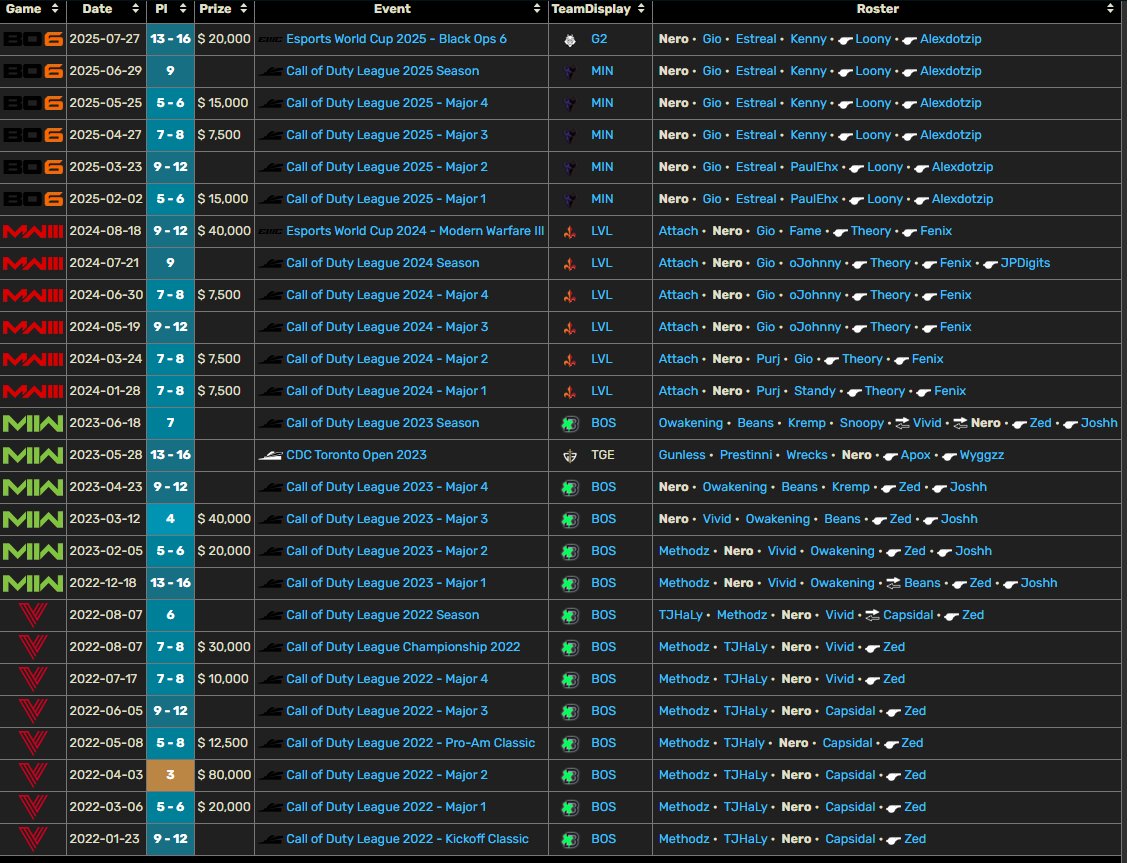Click the role icon before JPDigits
This screenshot has width=1127, height=863.
point(990,264)
